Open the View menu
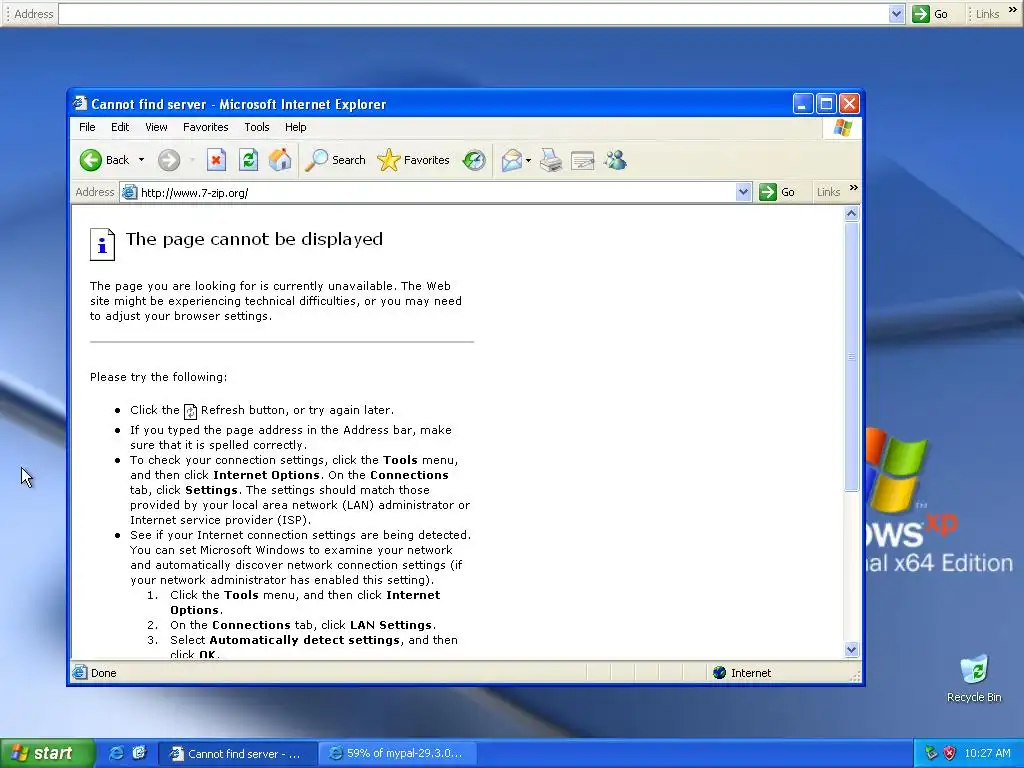The height and width of the screenshot is (768, 1024). coord(156,127)
